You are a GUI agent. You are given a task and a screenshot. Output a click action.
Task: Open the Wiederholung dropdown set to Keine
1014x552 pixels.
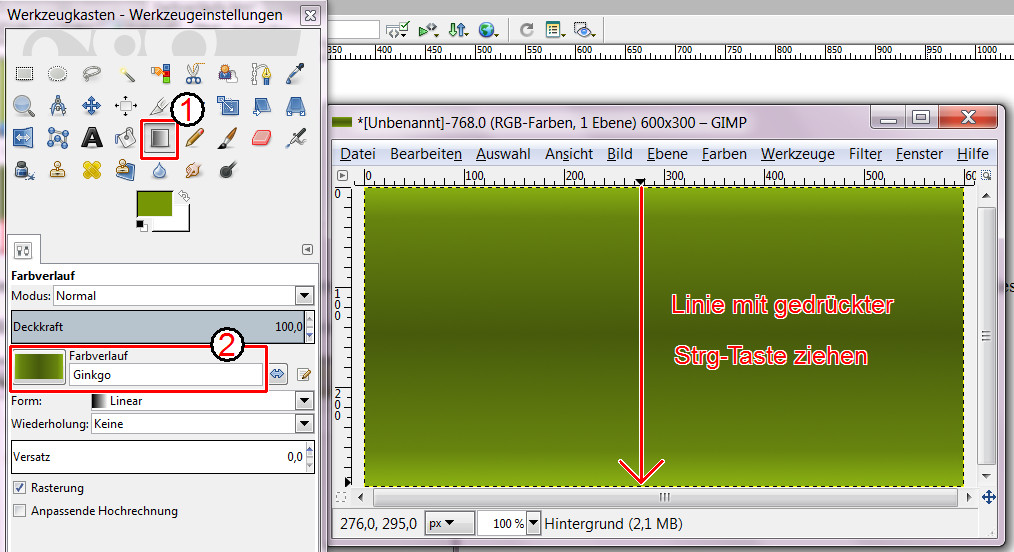[x=202, y=424]
